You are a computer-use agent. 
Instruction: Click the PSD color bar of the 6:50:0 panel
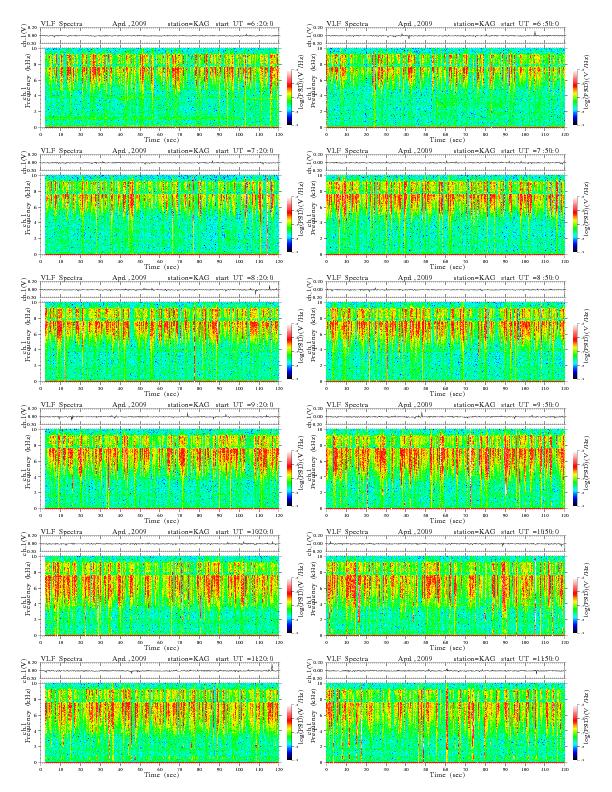[575, 97]
